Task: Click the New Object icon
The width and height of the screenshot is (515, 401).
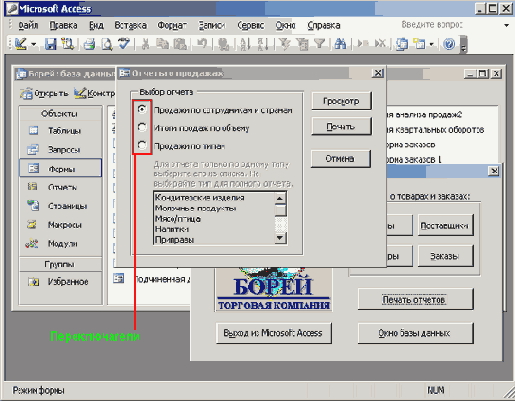Action: (419, 44)
